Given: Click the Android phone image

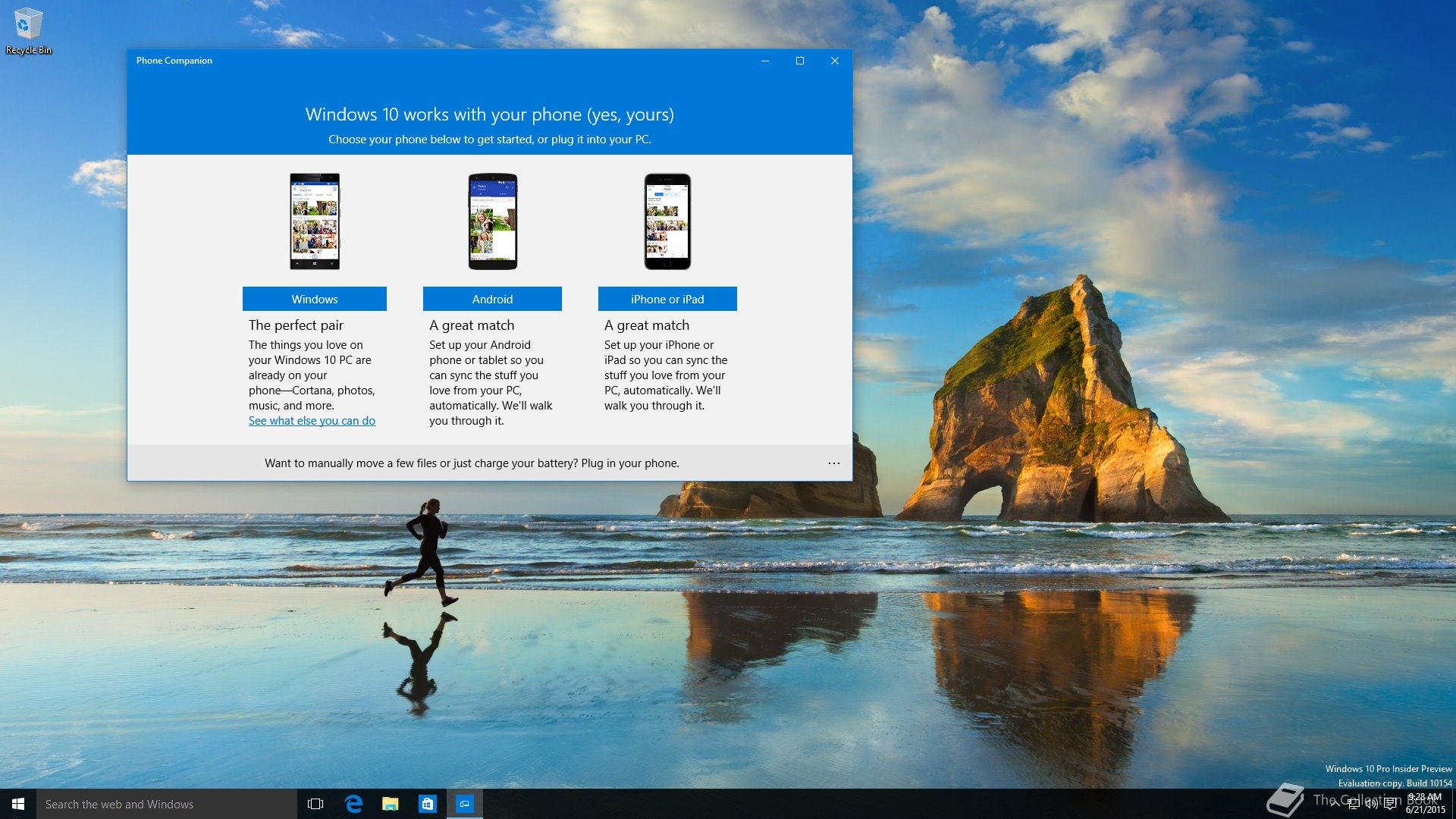Looking at the screenshot, I should 493,221.
